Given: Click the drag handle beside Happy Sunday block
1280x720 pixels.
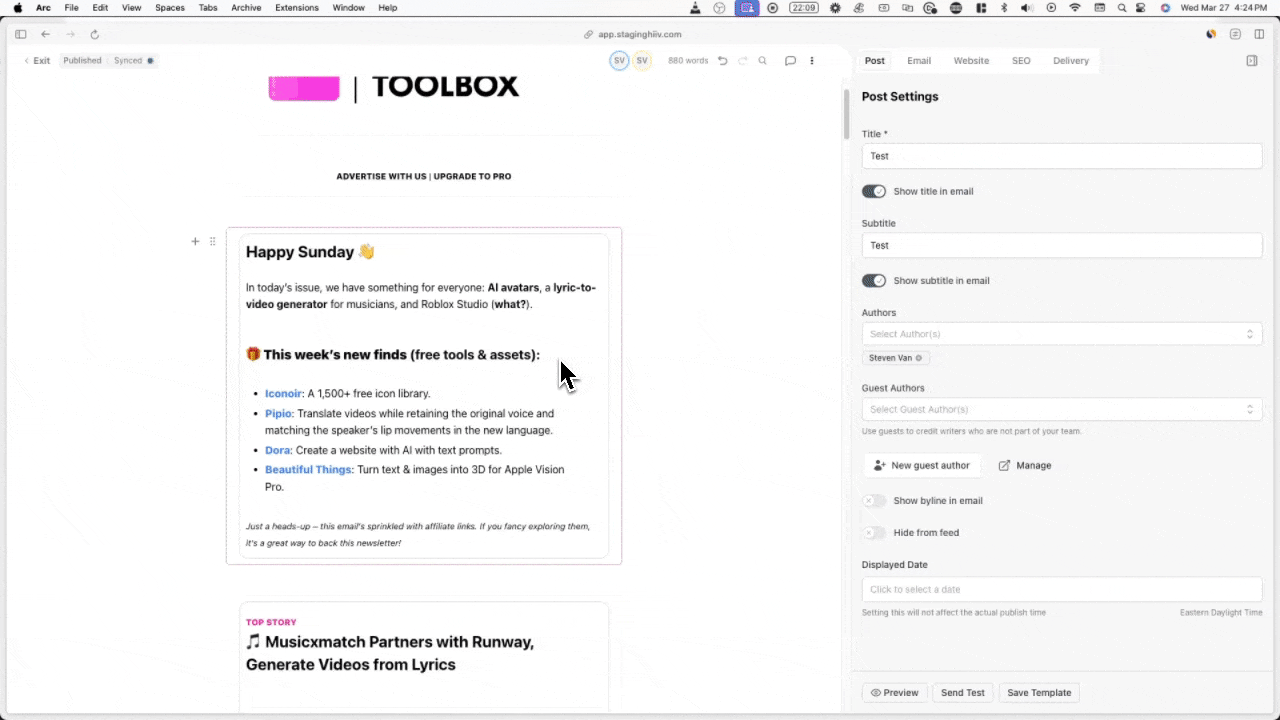Looking at the screenshot, I should coord(212,241).
